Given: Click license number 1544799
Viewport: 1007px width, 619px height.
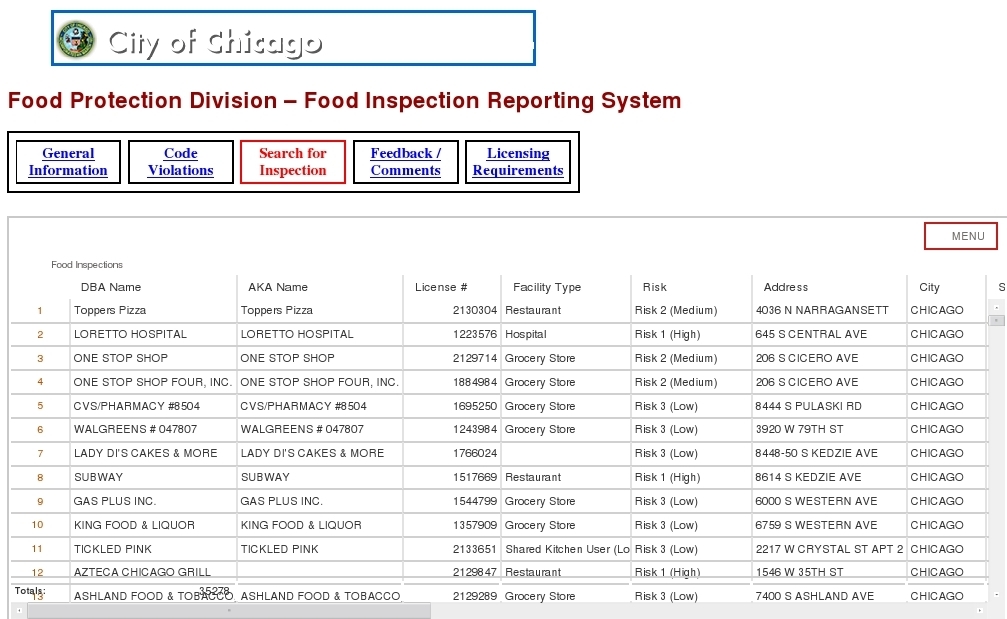Looking at the screenshot, I should click(475, 501).
